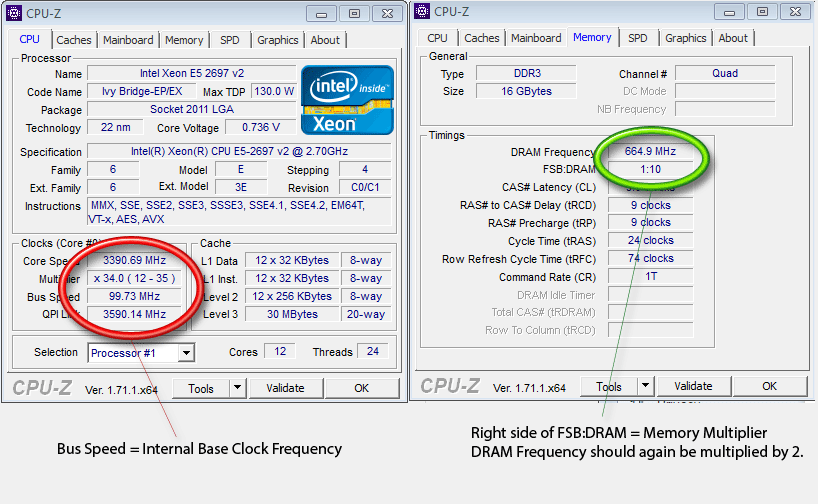The width and height of the screenshot is (818, 504).
Task: Click the Level 3 value 30 MBytes
Action: [x=292, y=314]
